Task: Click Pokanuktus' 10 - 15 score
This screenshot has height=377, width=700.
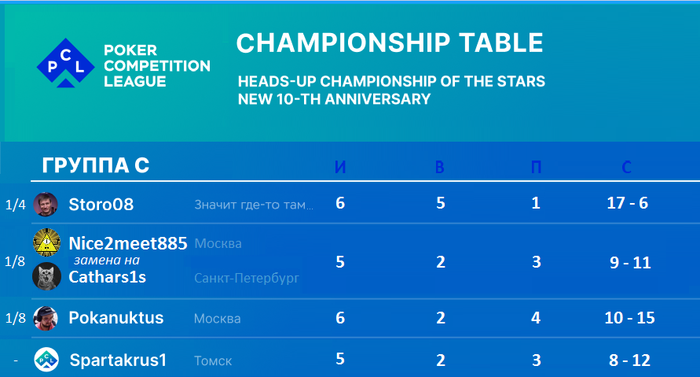Action: (x=629, y=318)
